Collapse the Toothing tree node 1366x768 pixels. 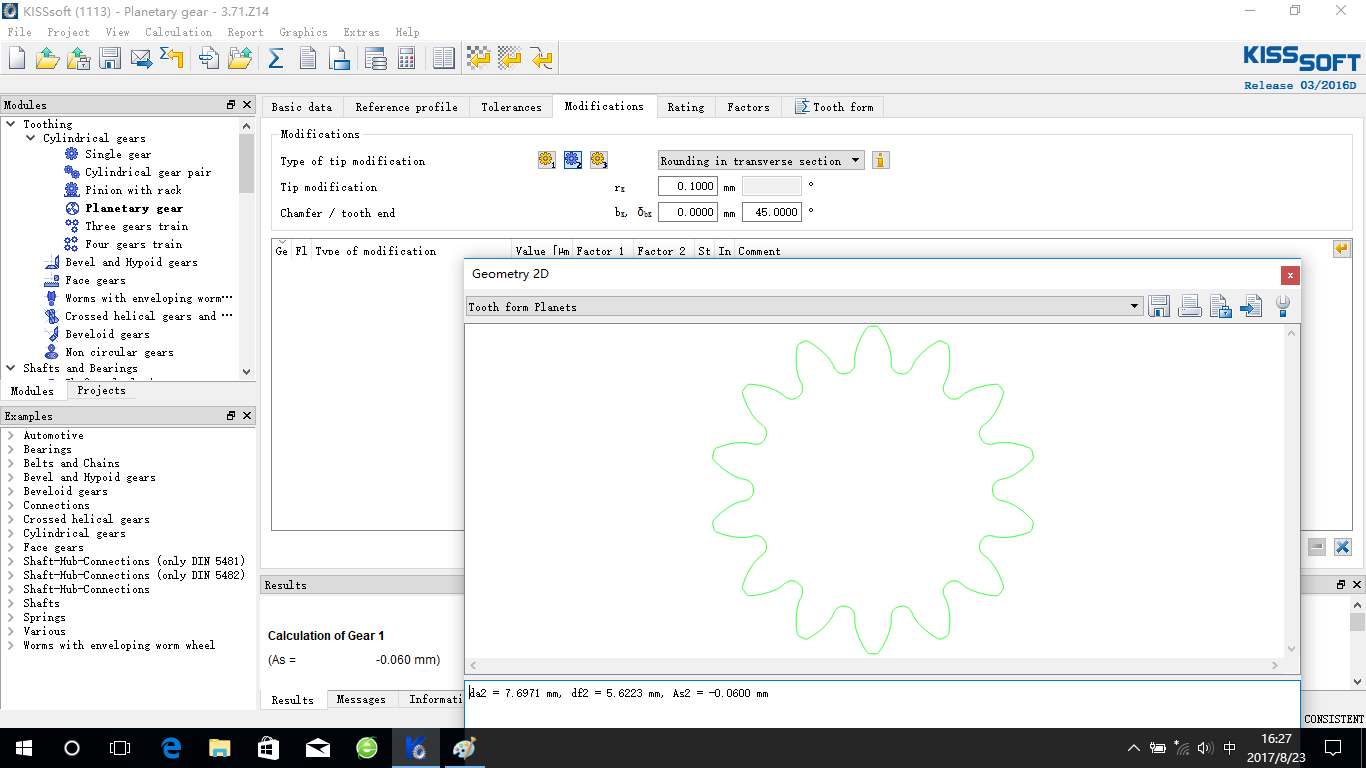click(x=11, y=124)
